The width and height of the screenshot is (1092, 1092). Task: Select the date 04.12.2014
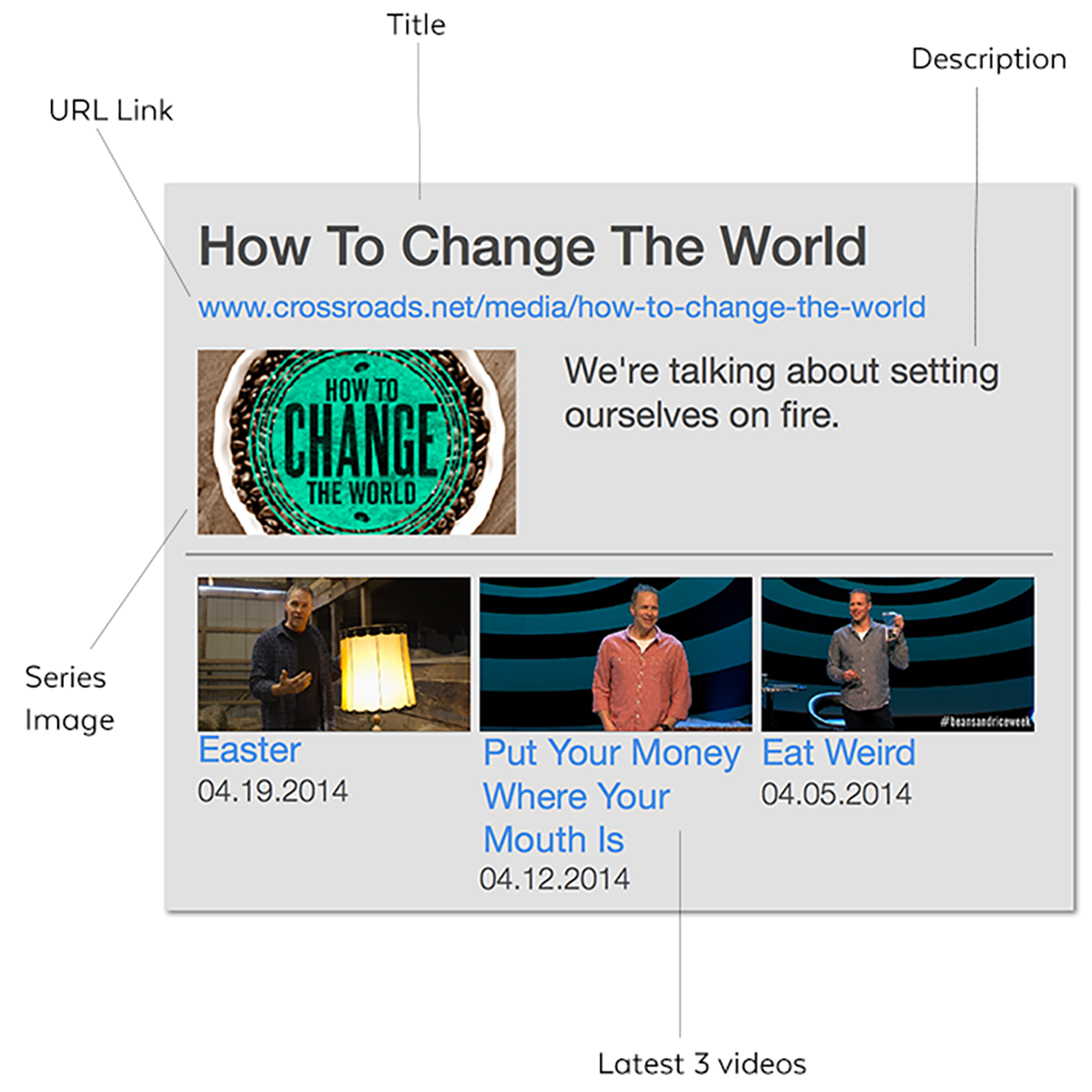(555, 879)
